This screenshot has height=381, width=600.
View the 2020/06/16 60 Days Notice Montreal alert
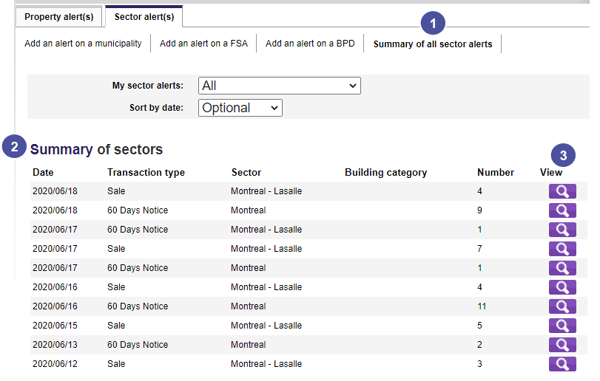562,306
